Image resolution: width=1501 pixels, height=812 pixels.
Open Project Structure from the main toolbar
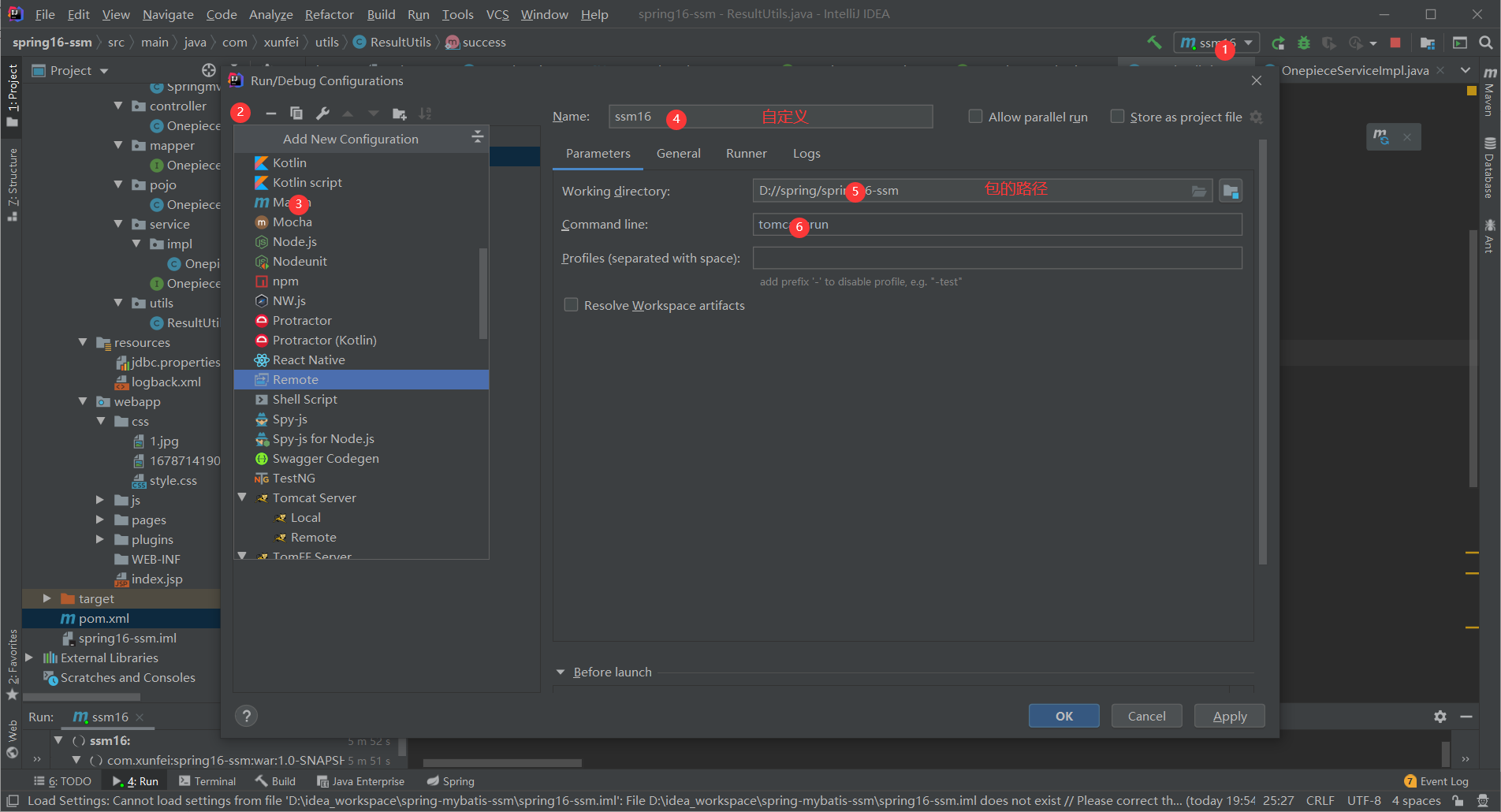click(x=1428, y=43)
